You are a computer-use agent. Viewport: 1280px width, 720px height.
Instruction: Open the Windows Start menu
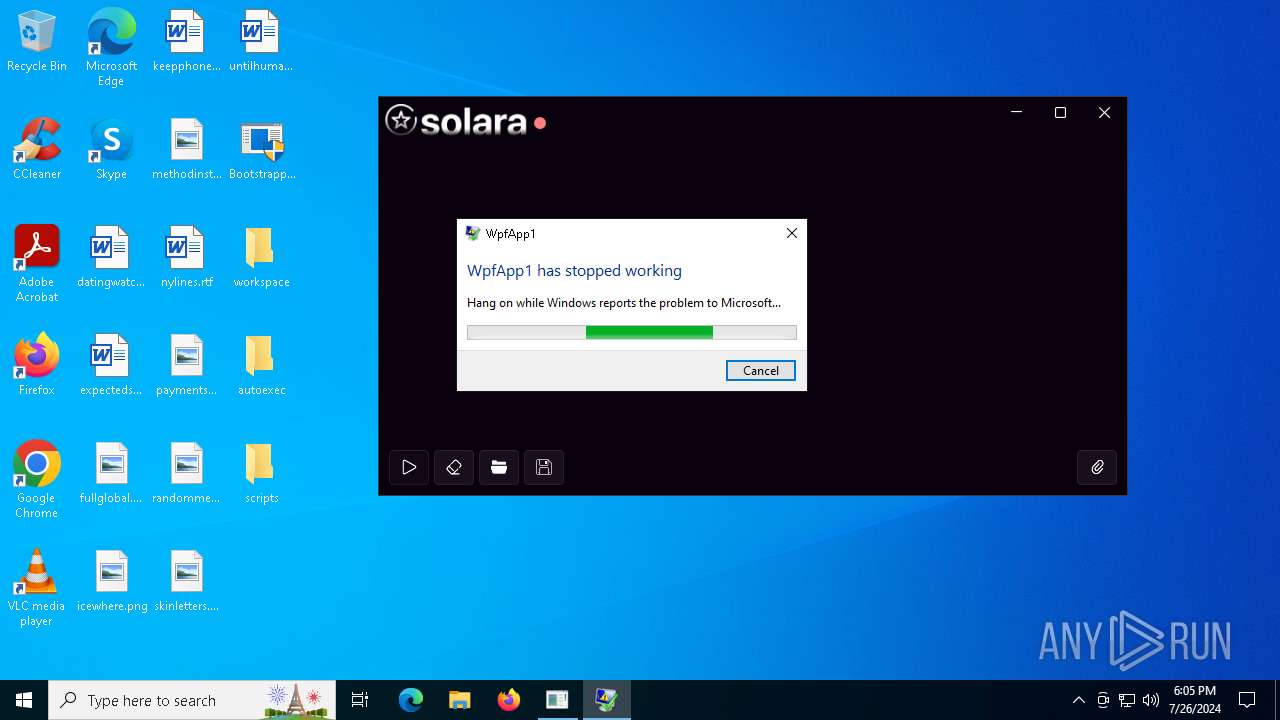click(x=24, y=700)
